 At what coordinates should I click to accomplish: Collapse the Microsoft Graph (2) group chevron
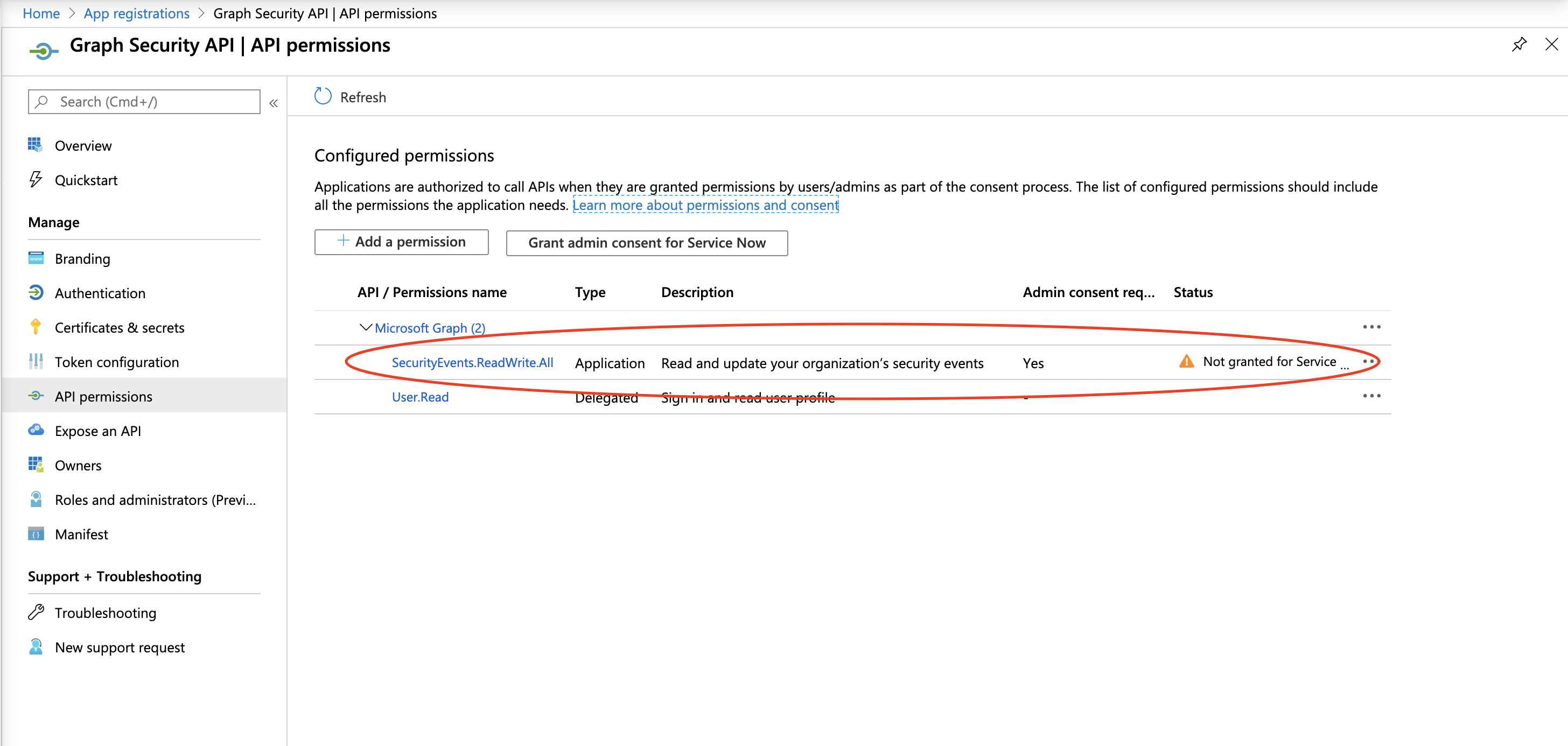[365, 327]
